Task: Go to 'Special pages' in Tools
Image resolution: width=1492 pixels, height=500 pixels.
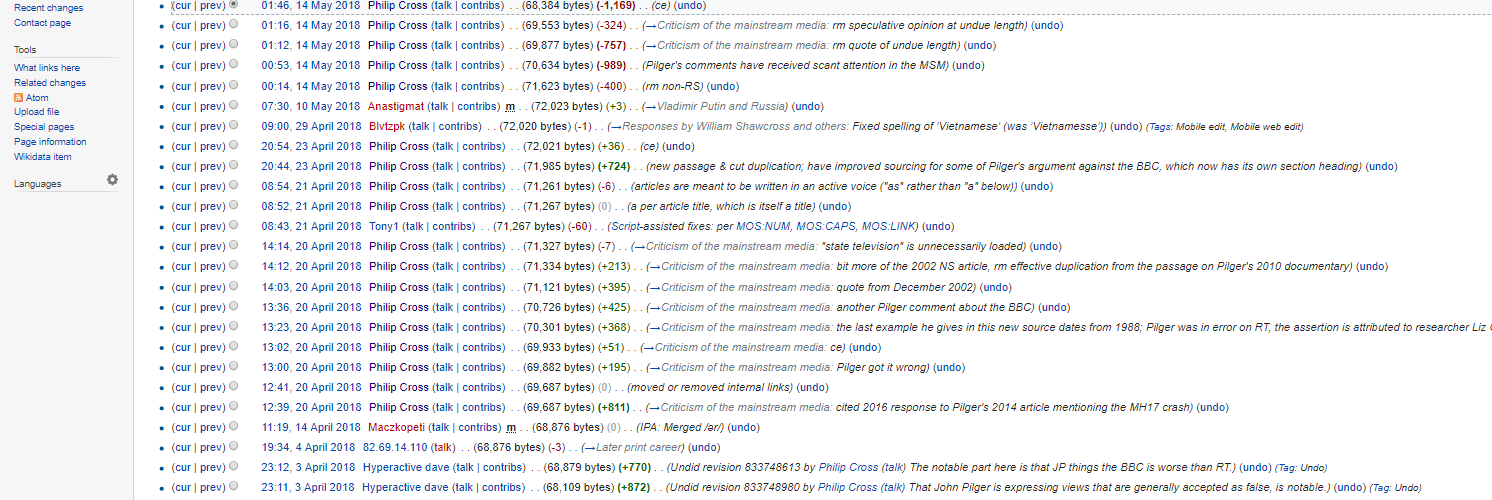Action: [x=43, y=127]
